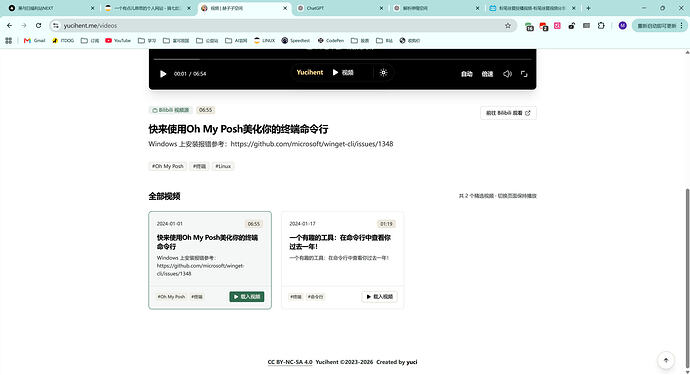
Task: Bookmark this page with the star icon
Action: pyautogui.click(x=507, y=26)
